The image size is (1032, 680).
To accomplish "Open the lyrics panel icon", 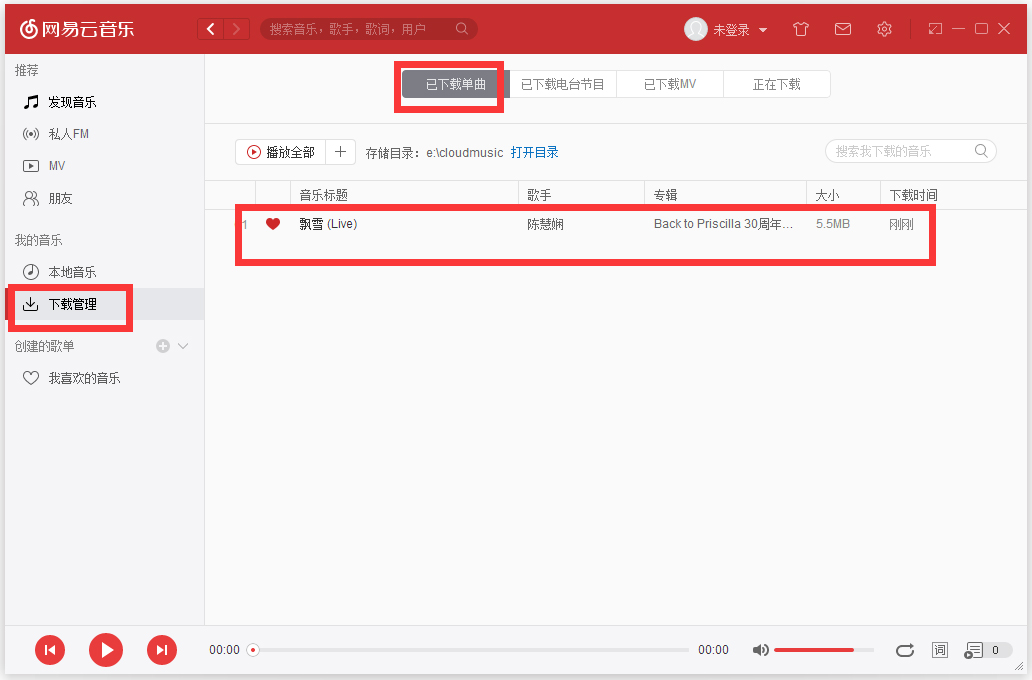I will coord(939,649).
